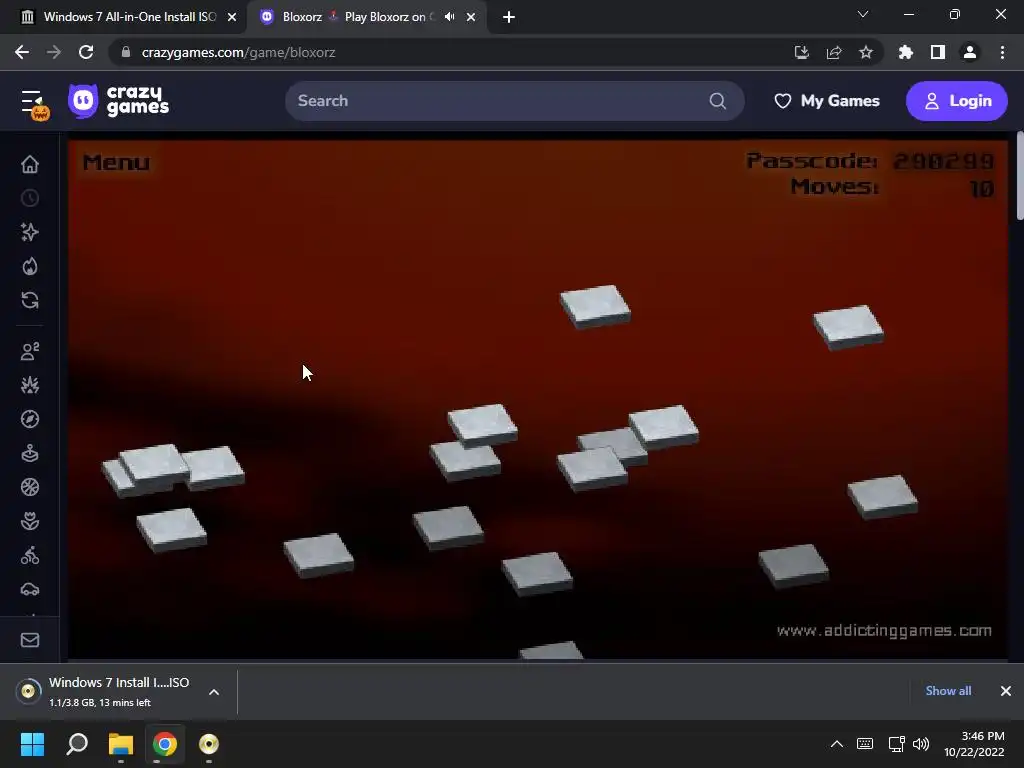The image size is (1024, 768).
Task: Open taskbar search
Action: pos(77,744)
